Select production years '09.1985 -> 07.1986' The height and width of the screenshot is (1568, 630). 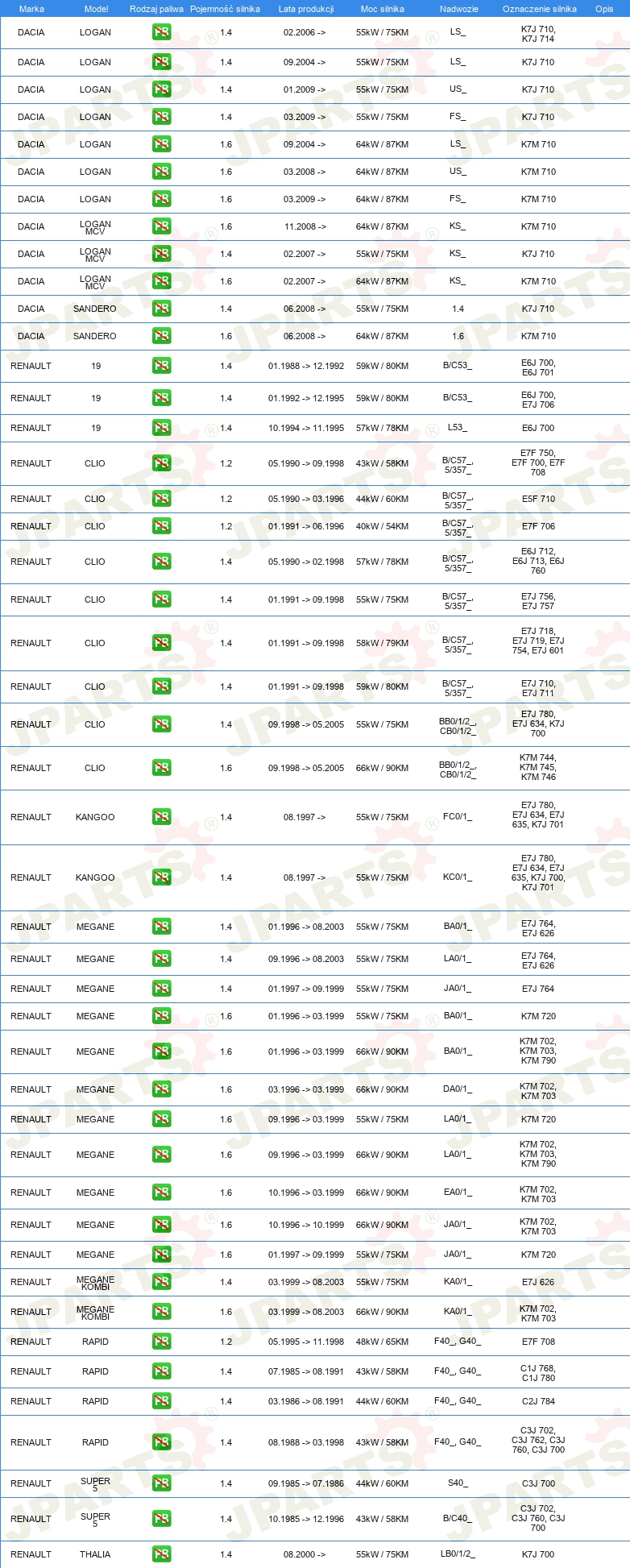[306, 1483]
